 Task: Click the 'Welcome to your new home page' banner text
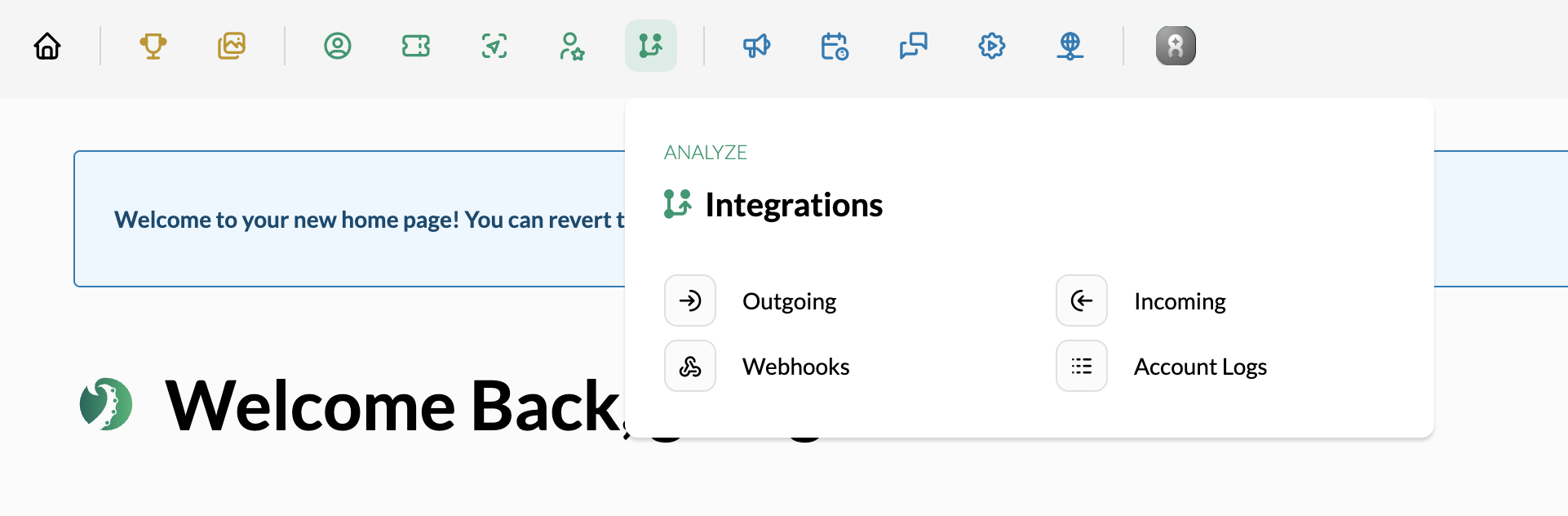[370, 220]
